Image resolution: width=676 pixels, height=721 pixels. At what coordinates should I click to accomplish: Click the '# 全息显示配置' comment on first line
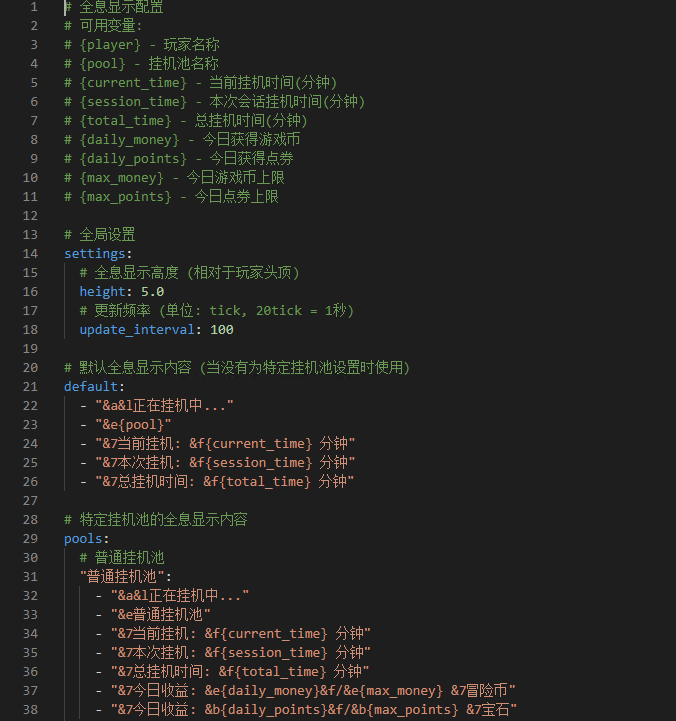coord(114,7)
